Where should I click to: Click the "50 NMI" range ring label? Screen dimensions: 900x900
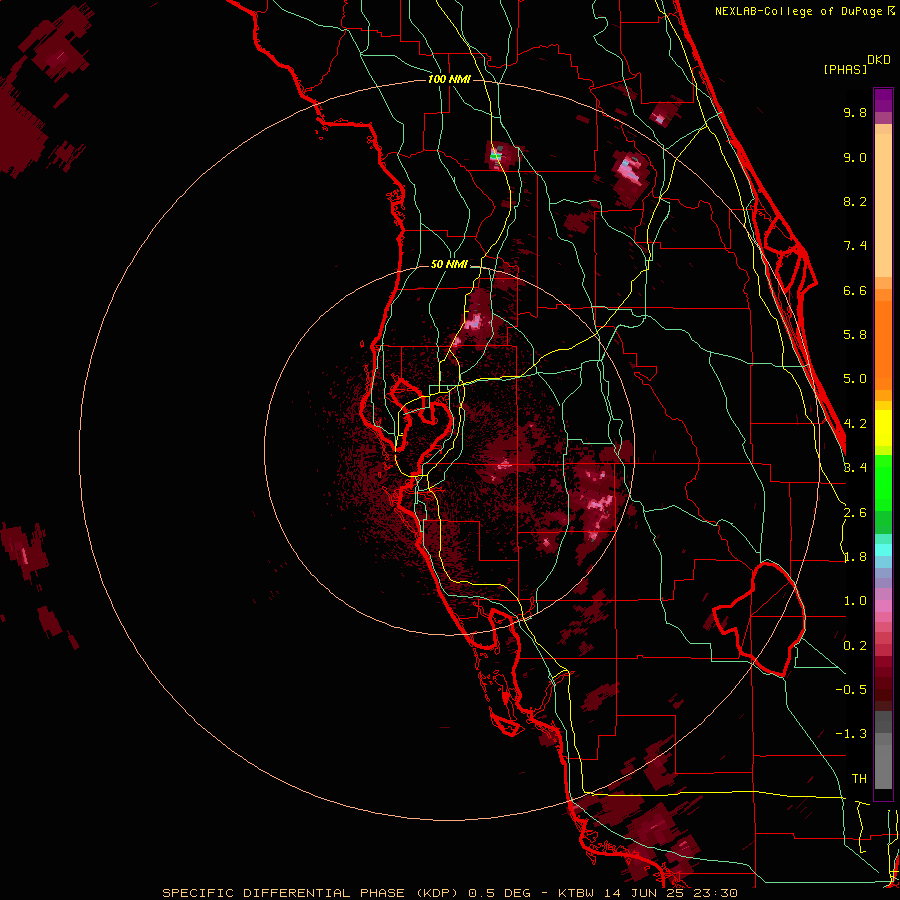[x=449, y=264]
